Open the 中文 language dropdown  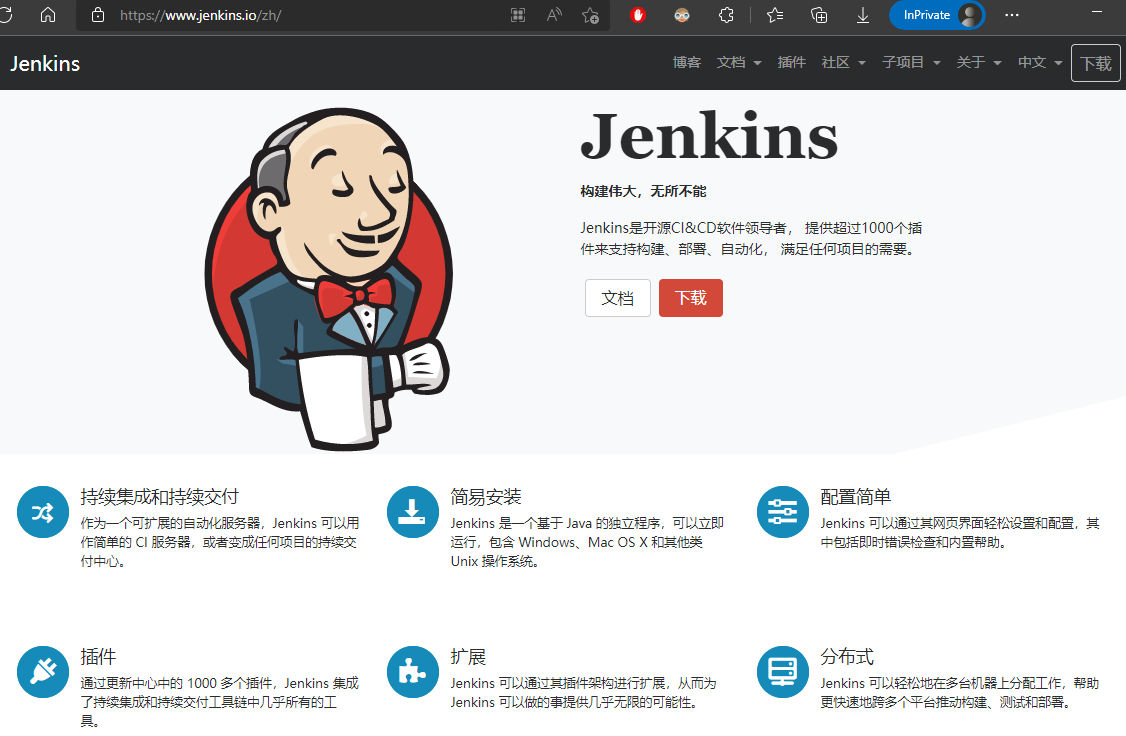1040,62
